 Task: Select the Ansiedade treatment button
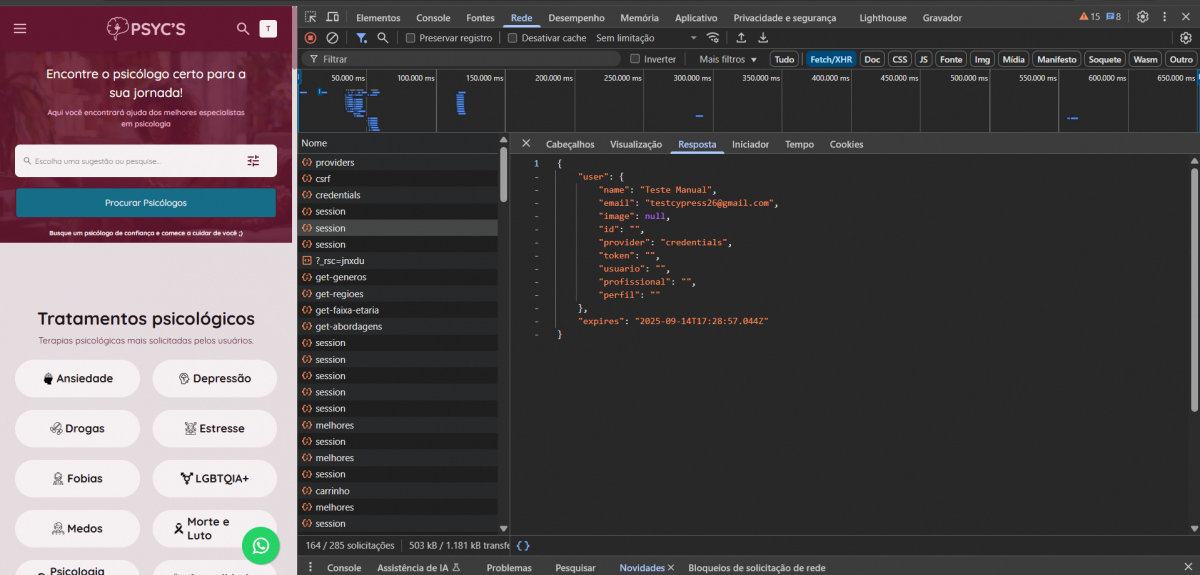(x=78, y=379)
